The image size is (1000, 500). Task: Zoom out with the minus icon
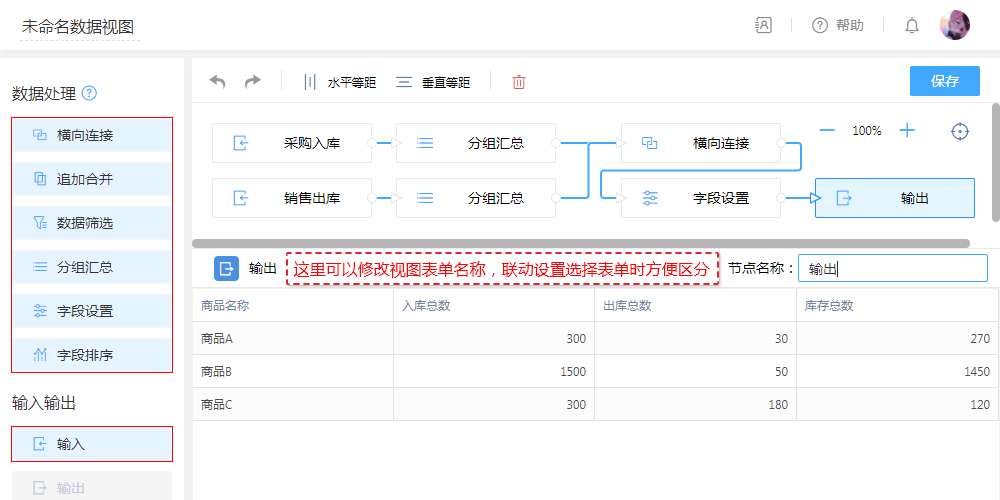click(827, 130)
